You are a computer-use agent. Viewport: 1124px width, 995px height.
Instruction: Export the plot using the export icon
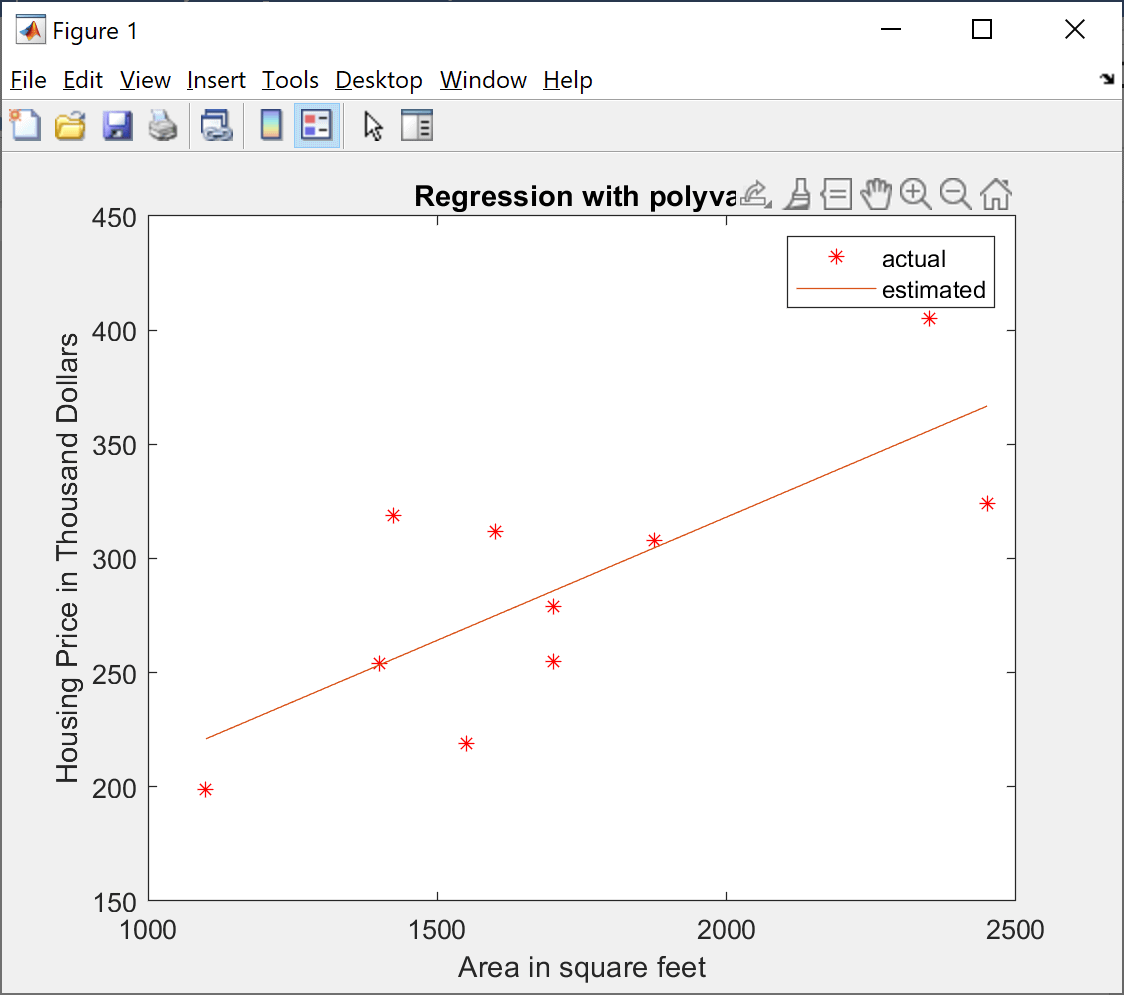tap(753, 193)
